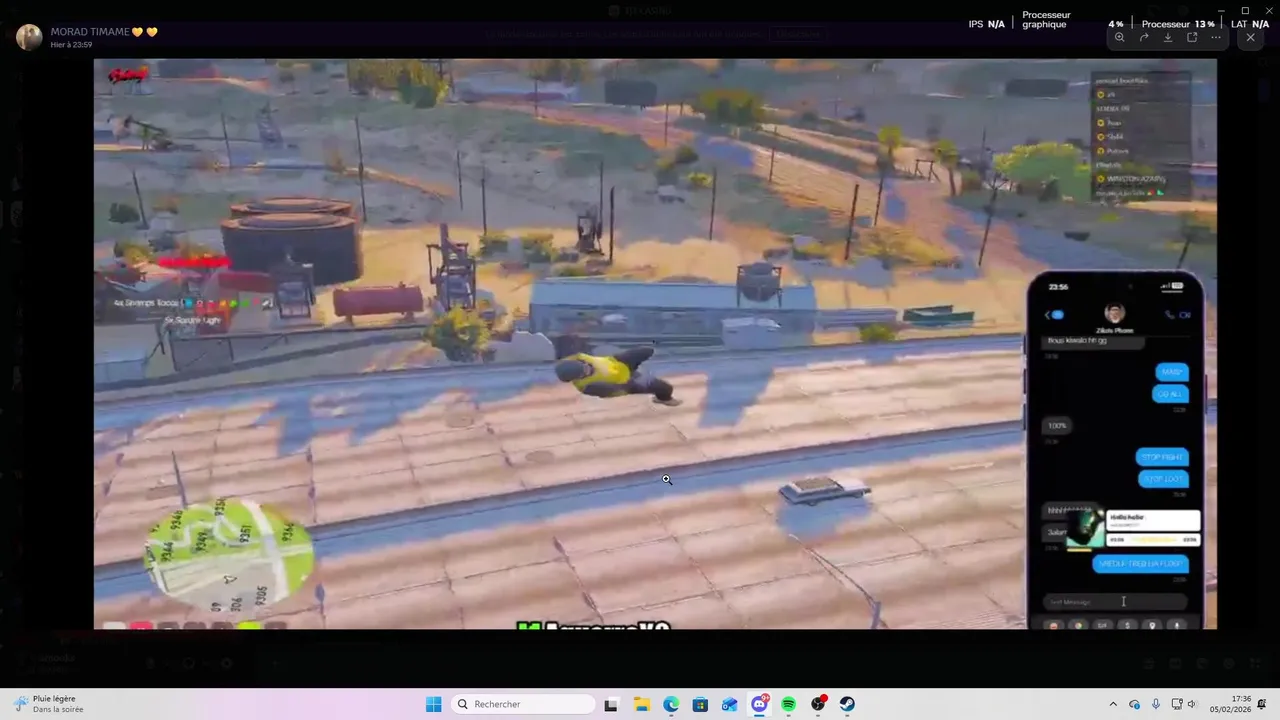Click the STOP LOOT message bubble
The width and height of the screenshot is (1280, 720).
coord(1162,479)
